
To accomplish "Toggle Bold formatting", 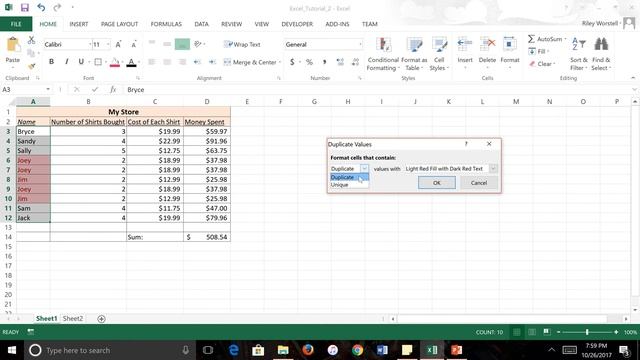I will pyautogui.click(x=51, y=62).
